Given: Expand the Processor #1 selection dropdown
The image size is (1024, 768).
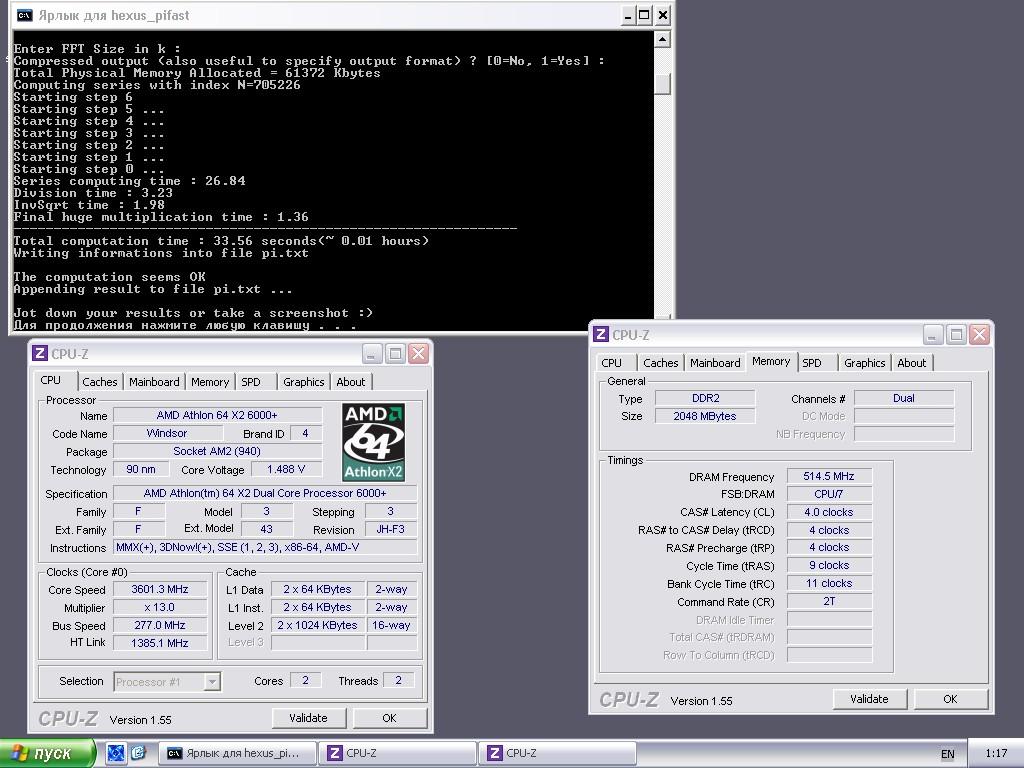Looking at the screenshot, I should click(x=212, y=682).
